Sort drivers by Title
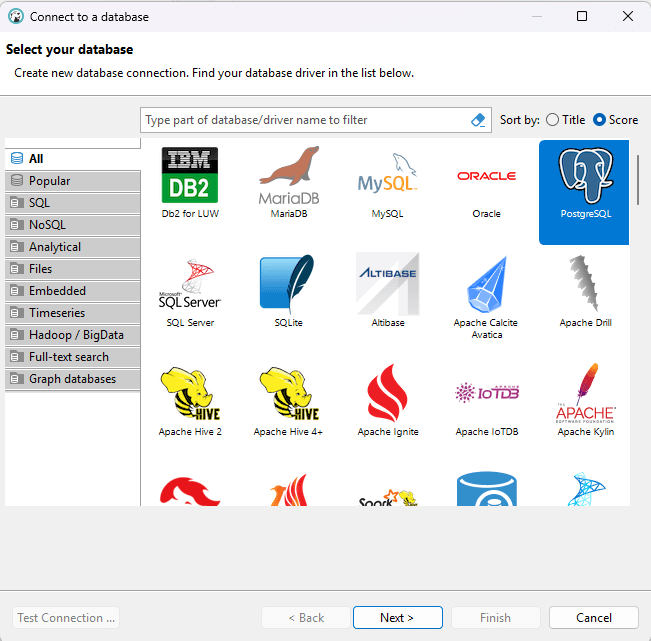This screenshot has height=641, width=651. (x=553, y=120)
